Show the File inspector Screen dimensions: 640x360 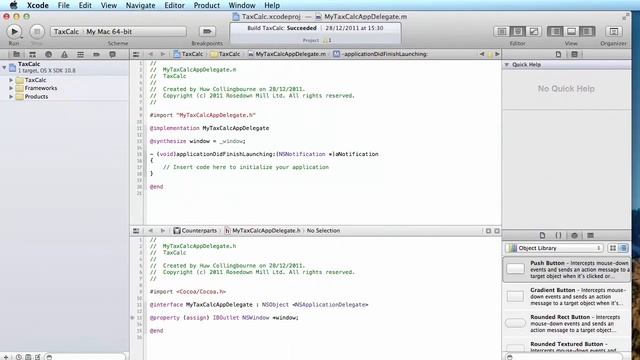point(558,54)
